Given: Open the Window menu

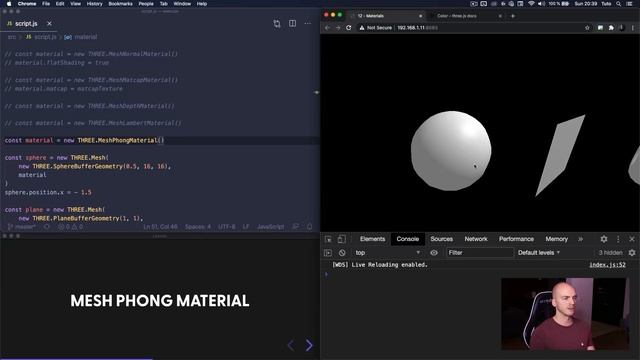Looking at the screenshot, I should [x=182, y=4].
